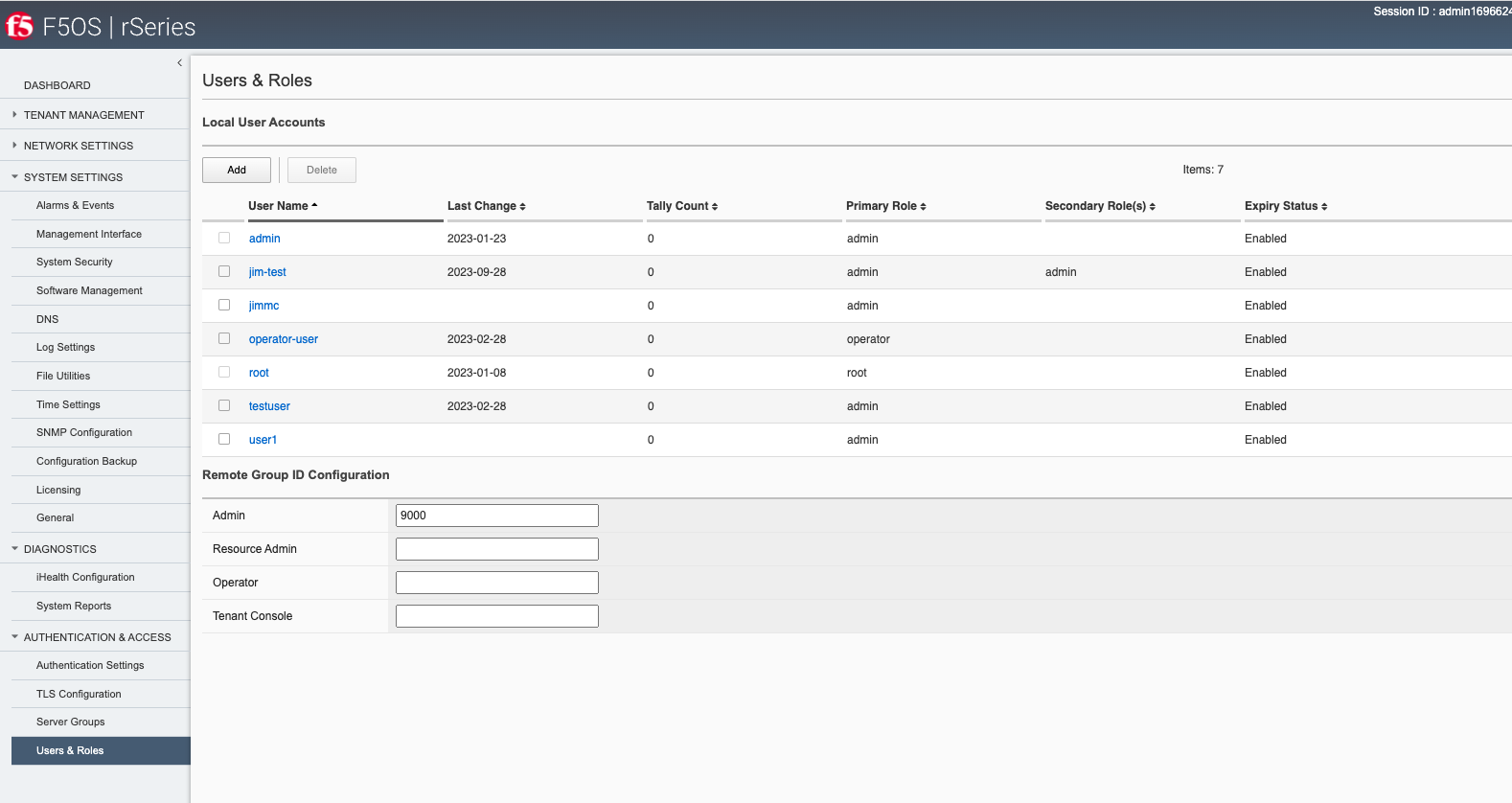Open the root user link
Image resolution: width=1512 pixels, height=803 pixels.
[259, 373]
